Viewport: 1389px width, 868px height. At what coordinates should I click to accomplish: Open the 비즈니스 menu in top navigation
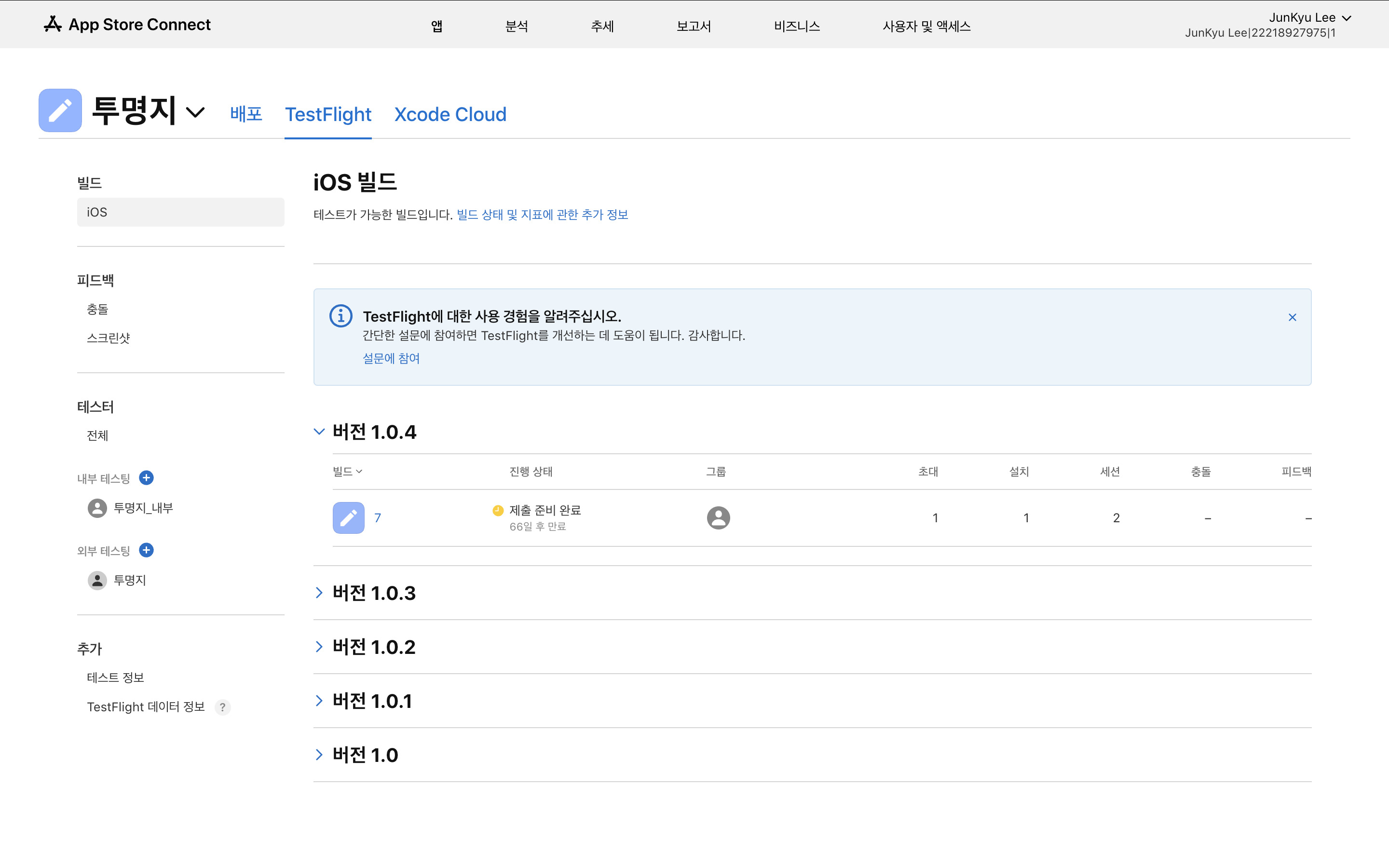797,26
